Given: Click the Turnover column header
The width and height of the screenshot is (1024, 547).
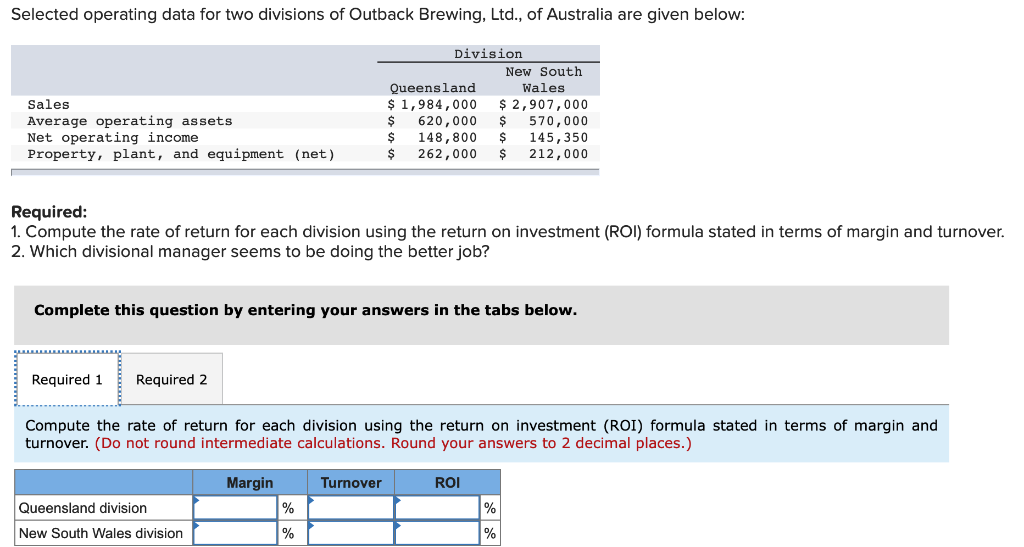Looking at the screenshot, I should pos(351,482).
